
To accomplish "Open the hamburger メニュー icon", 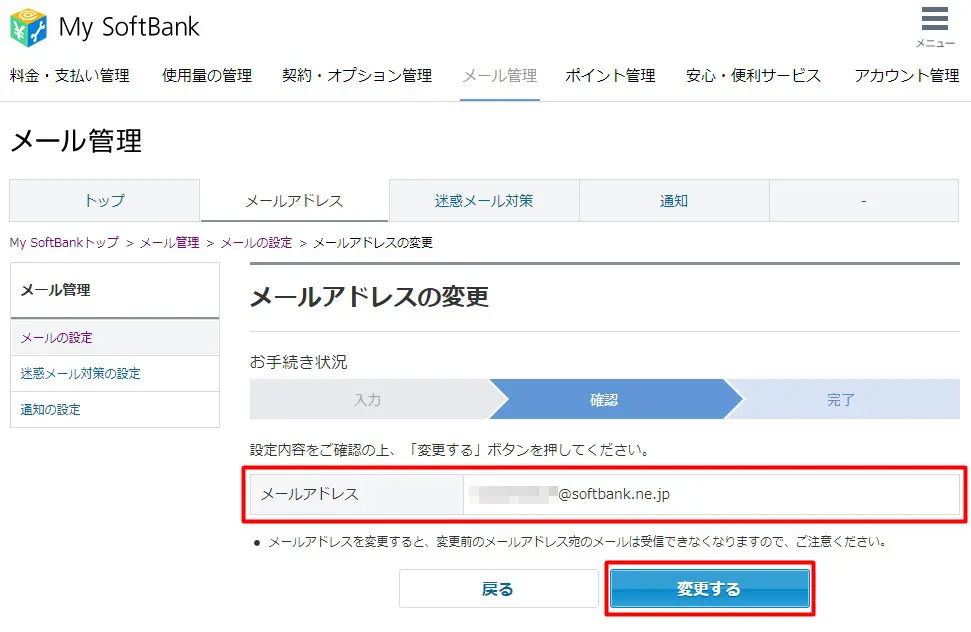I will 934,25.
